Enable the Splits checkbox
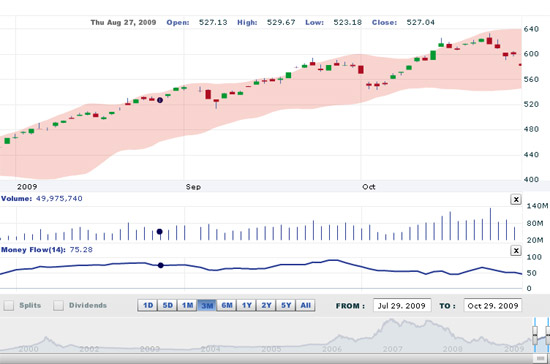 tap(9, 305)
